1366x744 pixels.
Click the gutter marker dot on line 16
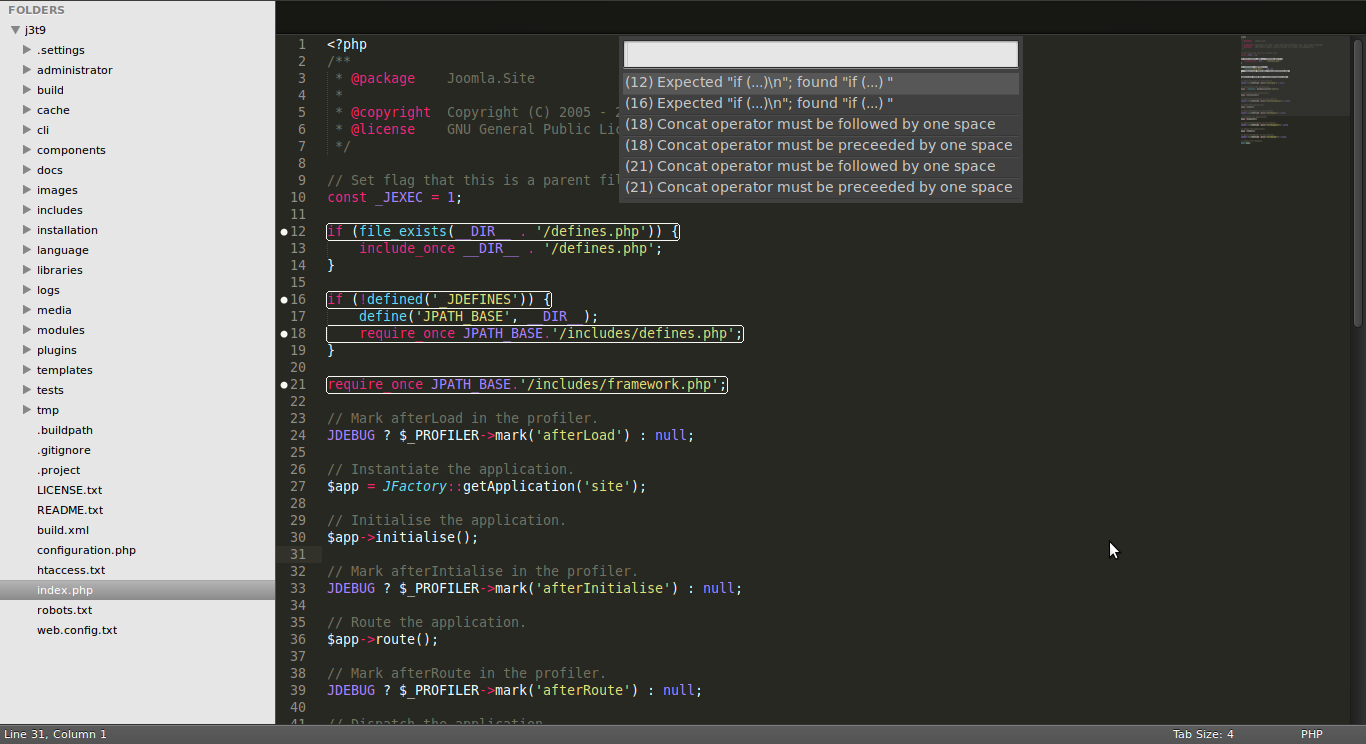pyautogui.click(x=284, y=300)
